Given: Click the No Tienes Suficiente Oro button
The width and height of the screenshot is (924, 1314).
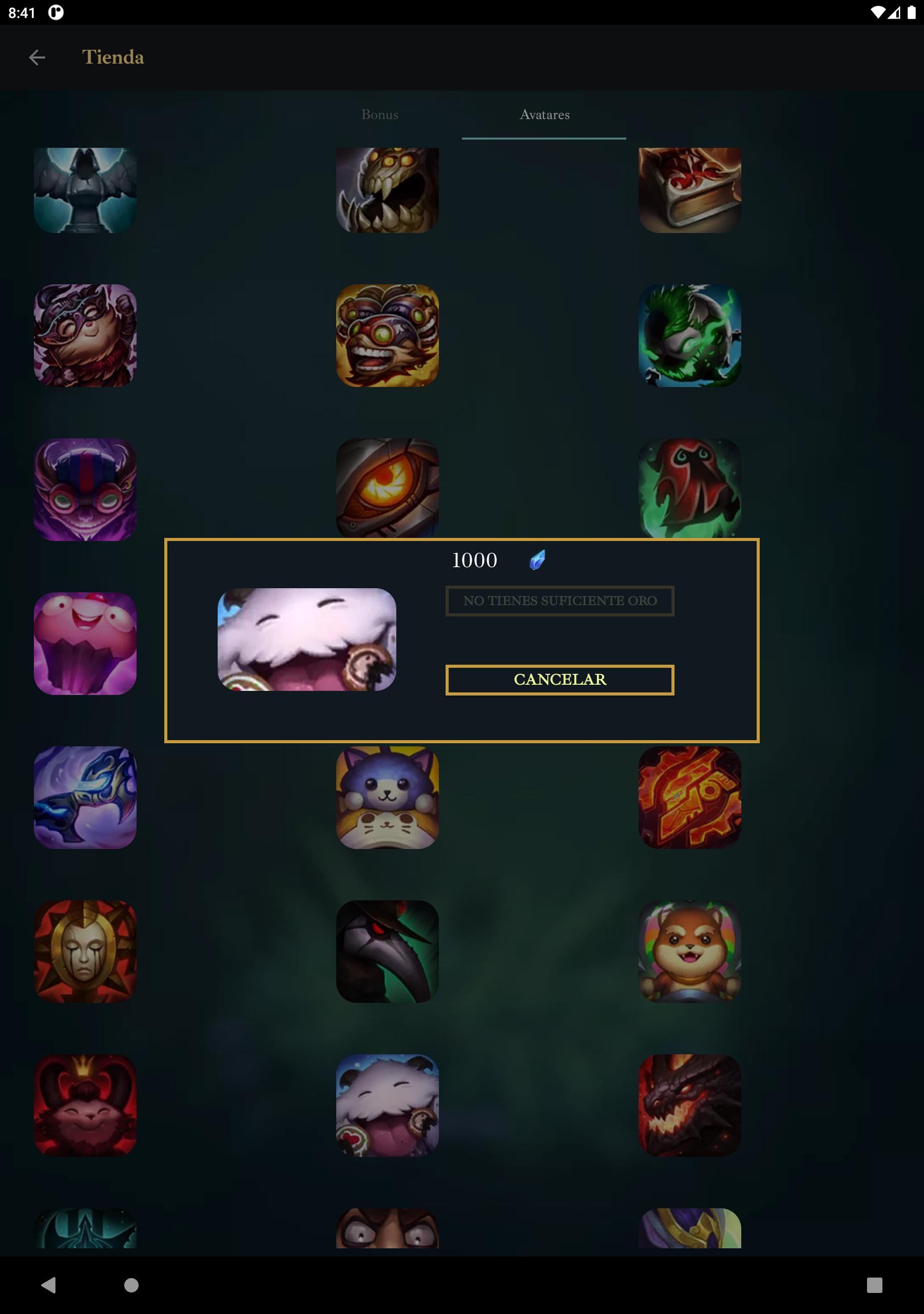Looking at the screenshot, I should [x=560, y=601].
